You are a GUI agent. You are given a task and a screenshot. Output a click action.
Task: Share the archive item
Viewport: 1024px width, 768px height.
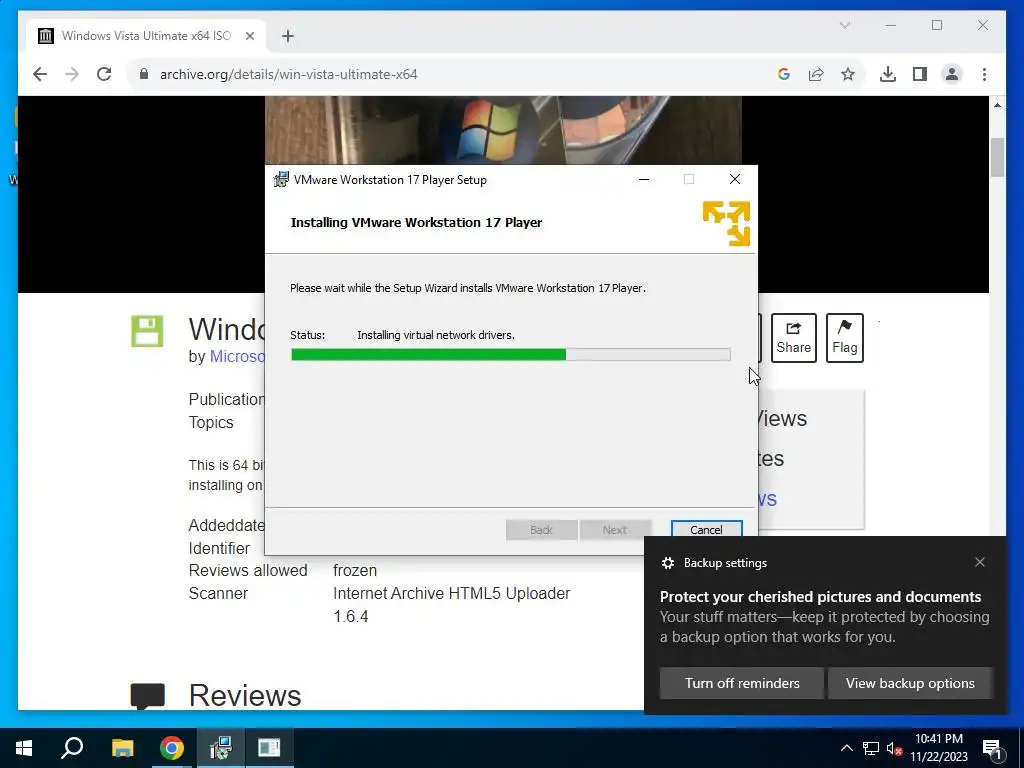(793, 338)
